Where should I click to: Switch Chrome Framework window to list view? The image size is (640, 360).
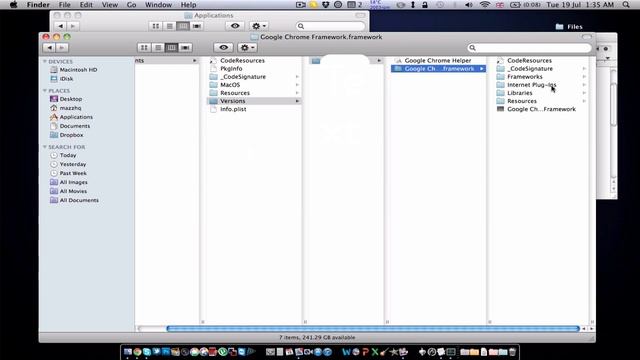[x=158, y=48]
